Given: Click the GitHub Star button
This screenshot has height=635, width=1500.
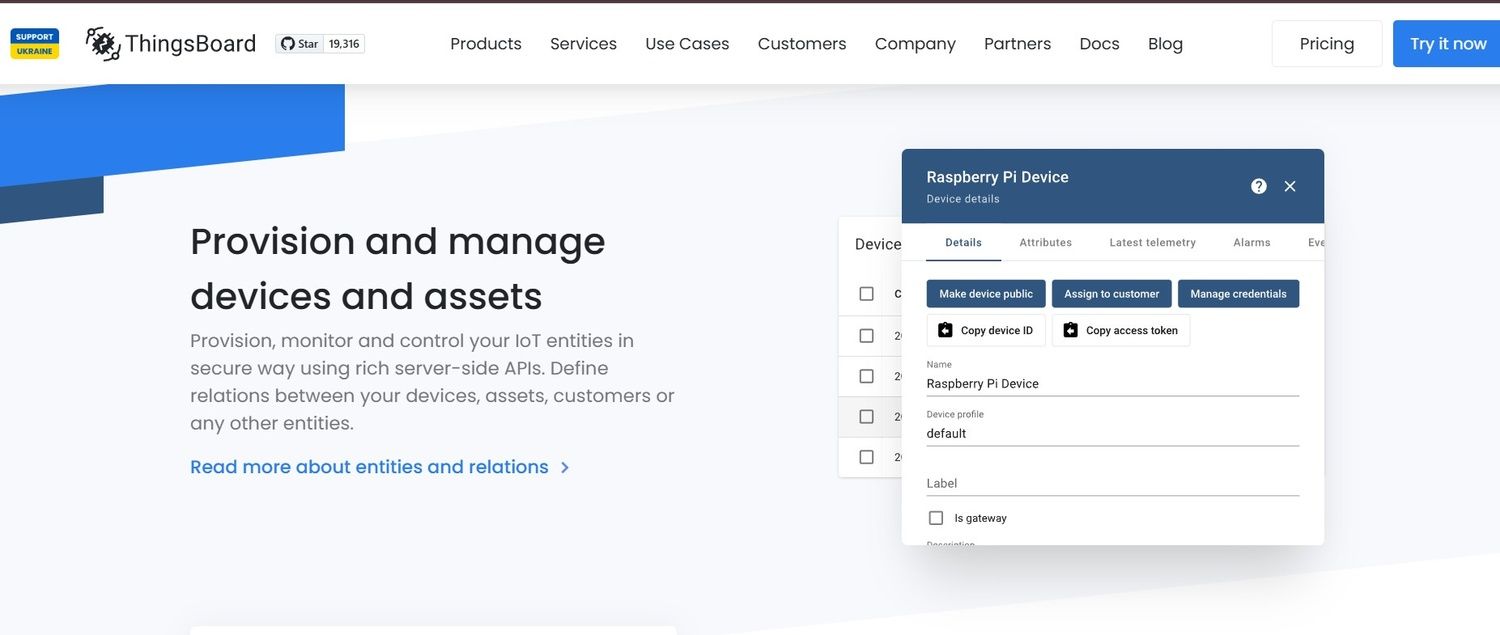Looking at the screenshot, I should [x=299, y=44].
